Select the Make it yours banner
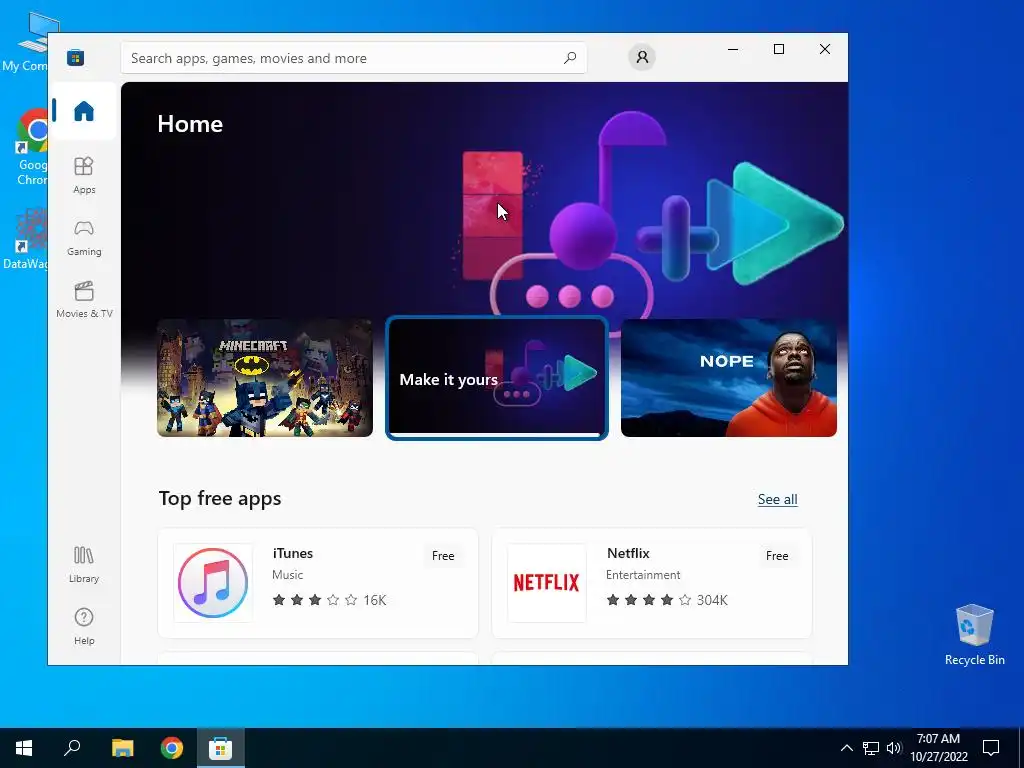 tap(497, 378)
